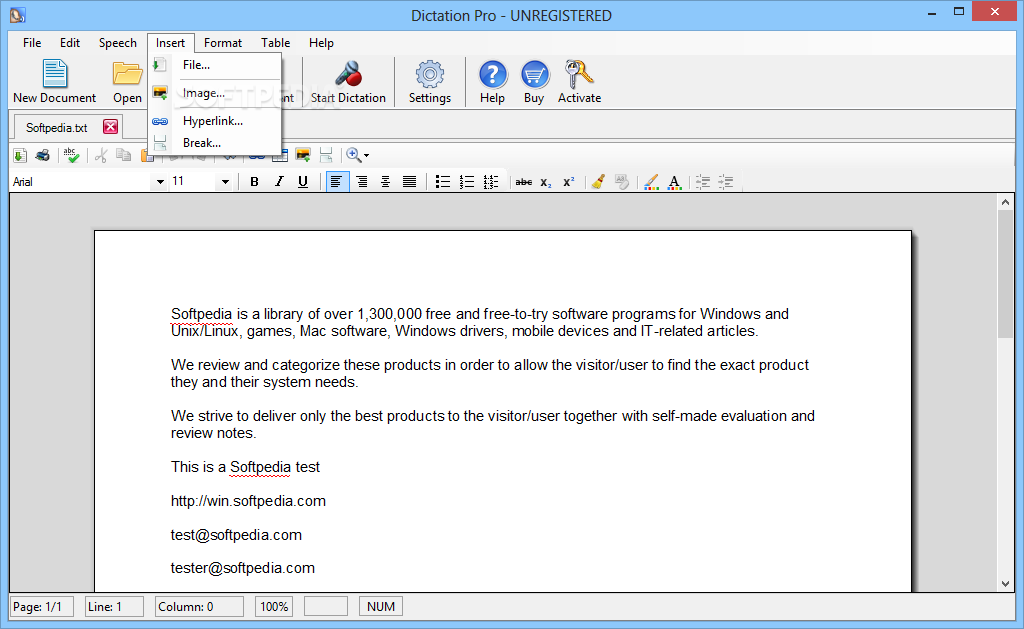Start Dictation with the microphone icon
Image resolution: width=1024 pixels, height=629 pixels.
[x=348, y=74]
